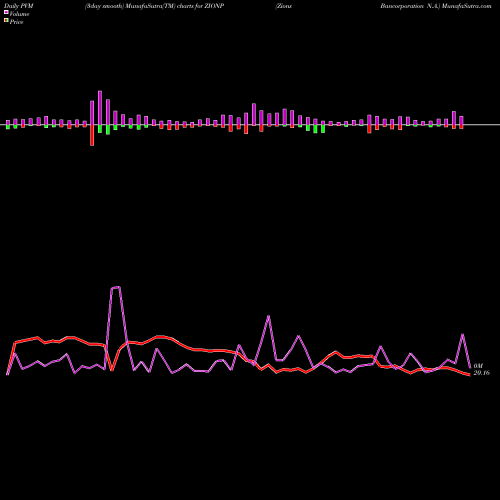Click the 'MunafaSutra.com' text at top right
Screen dimensions: 500x500
pyautogui.click(x=467, y=6)
